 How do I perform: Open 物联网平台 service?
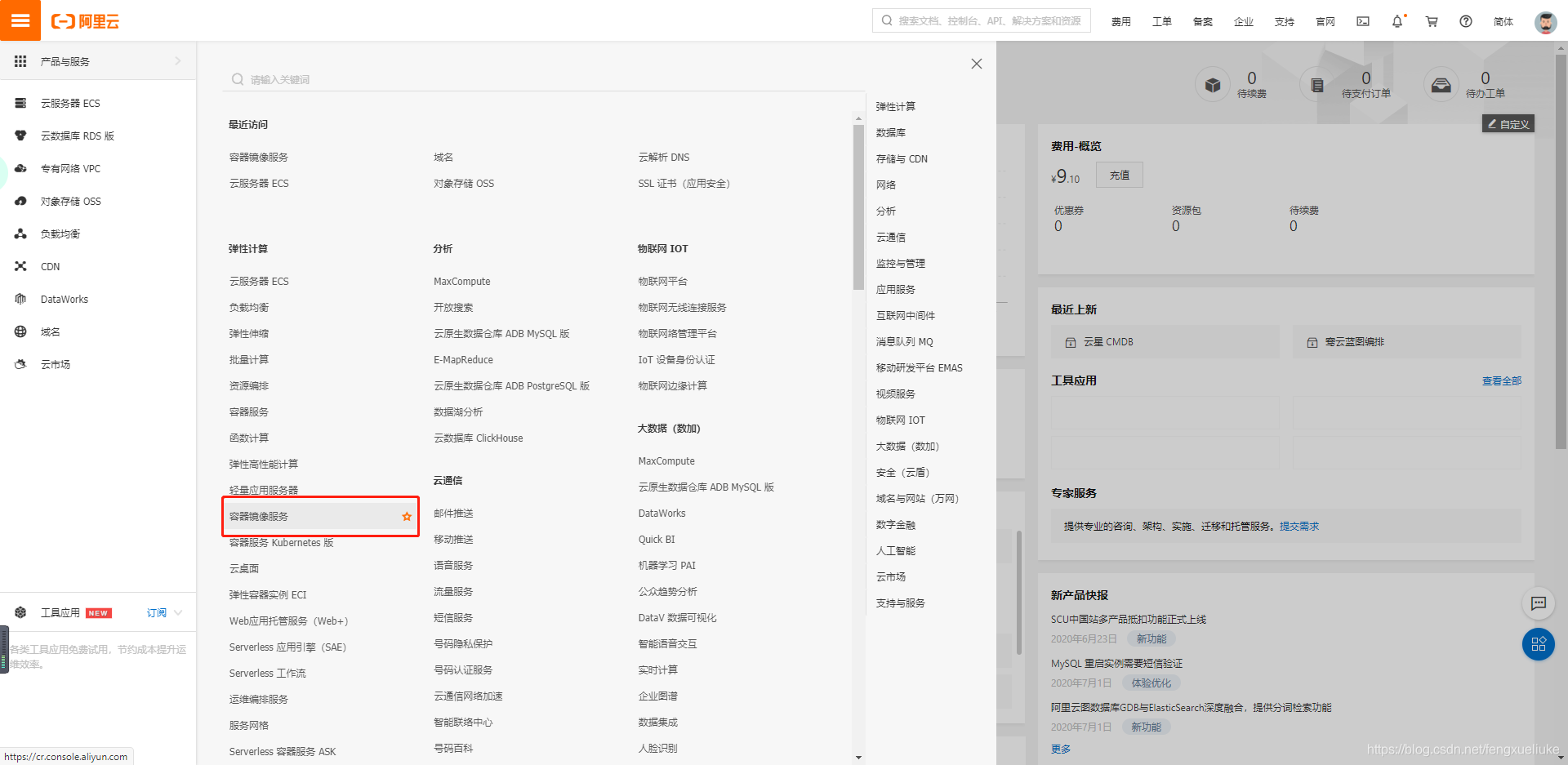click(662, 281)
